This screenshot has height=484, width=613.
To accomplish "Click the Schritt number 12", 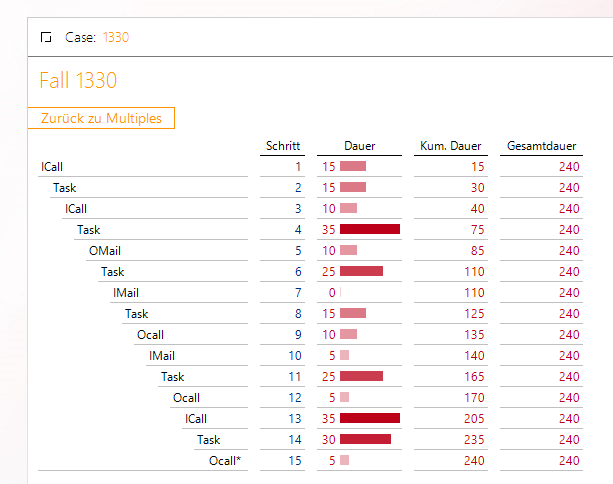I will [x=295, y=398].
